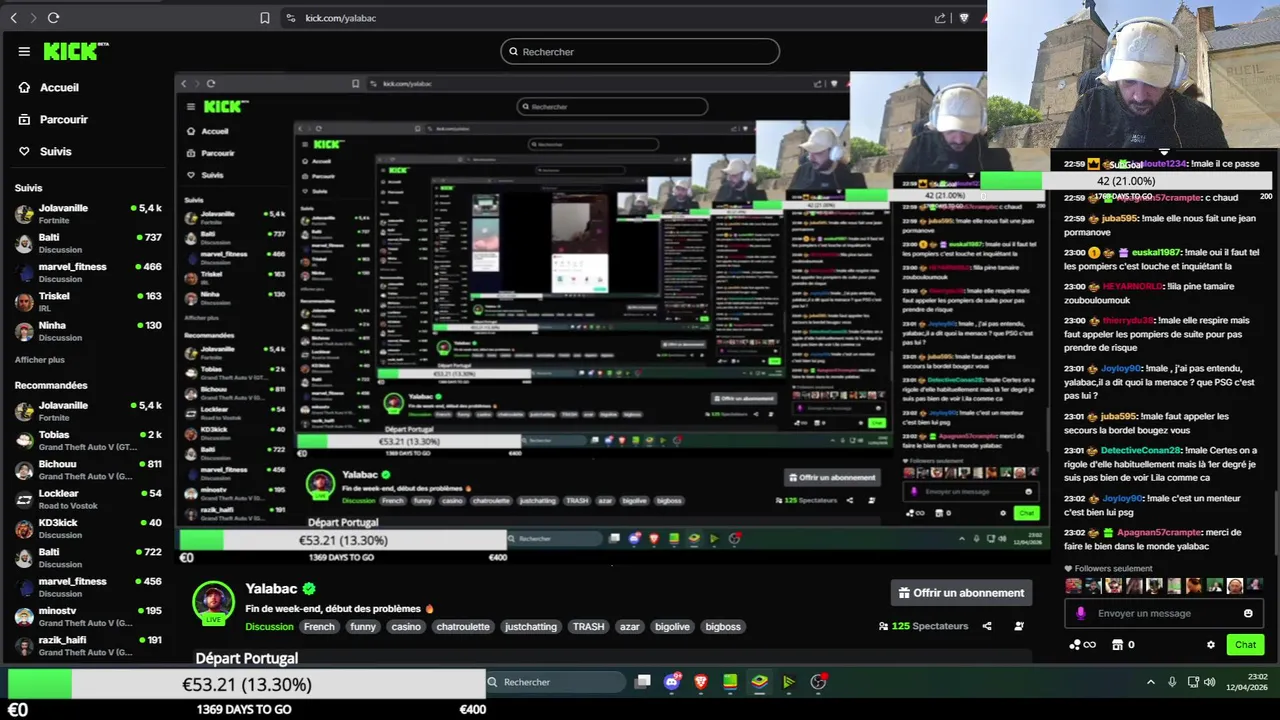Open Accueil in the sidebar
This screenshot has height=720, width=1280.
tap(59, 87)
